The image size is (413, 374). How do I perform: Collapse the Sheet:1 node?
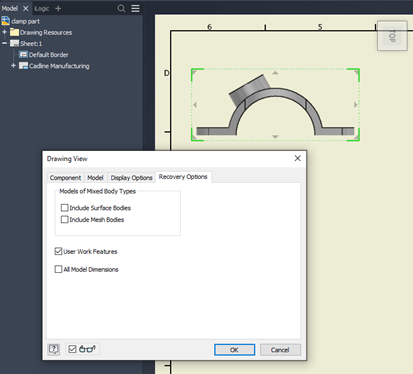(x=4, y=43)
